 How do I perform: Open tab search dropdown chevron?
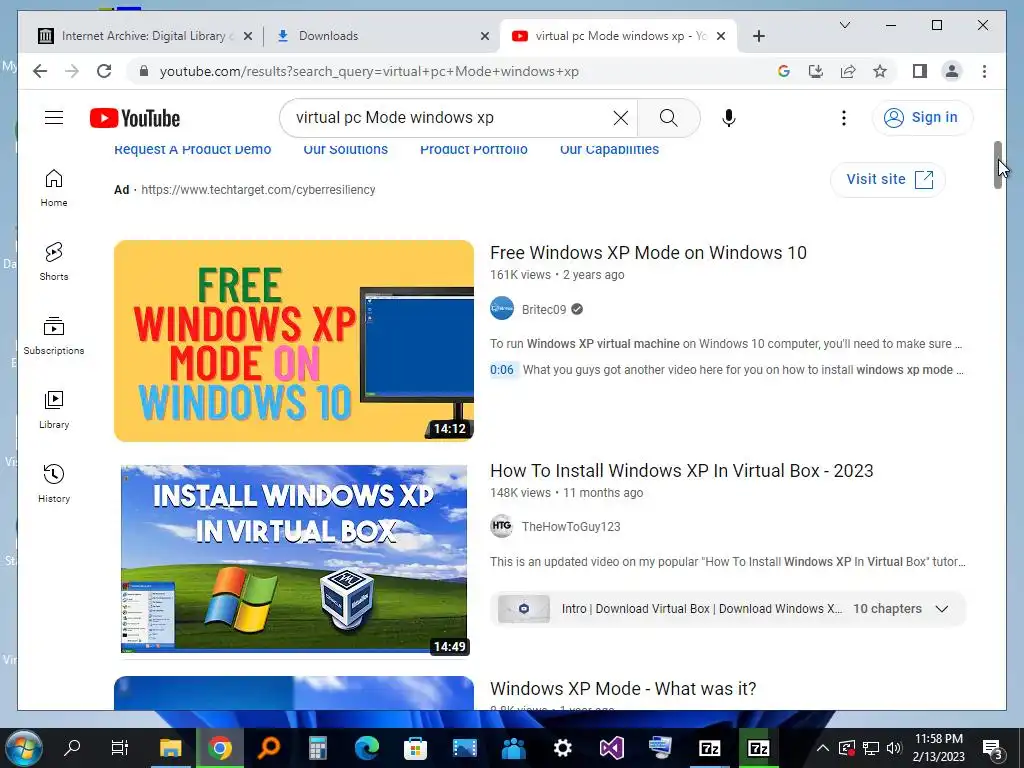[844, 25]
